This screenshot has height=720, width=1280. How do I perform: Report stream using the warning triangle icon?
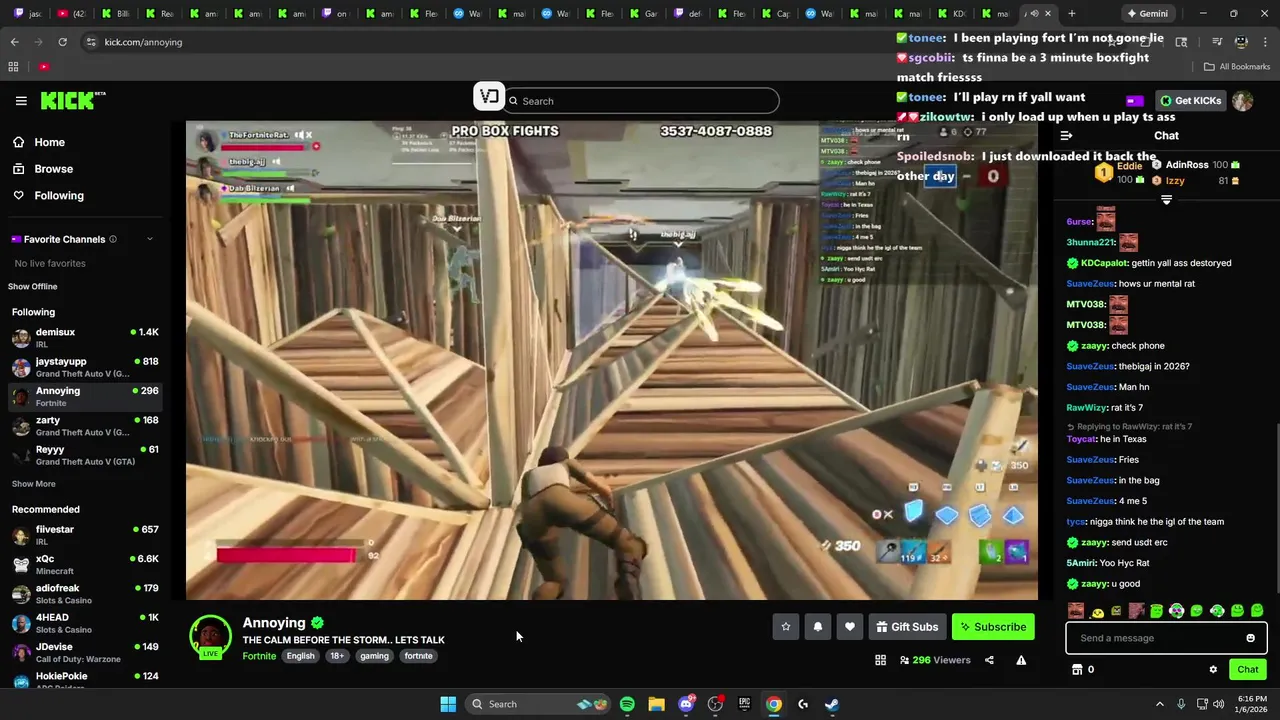(1021, 660)
